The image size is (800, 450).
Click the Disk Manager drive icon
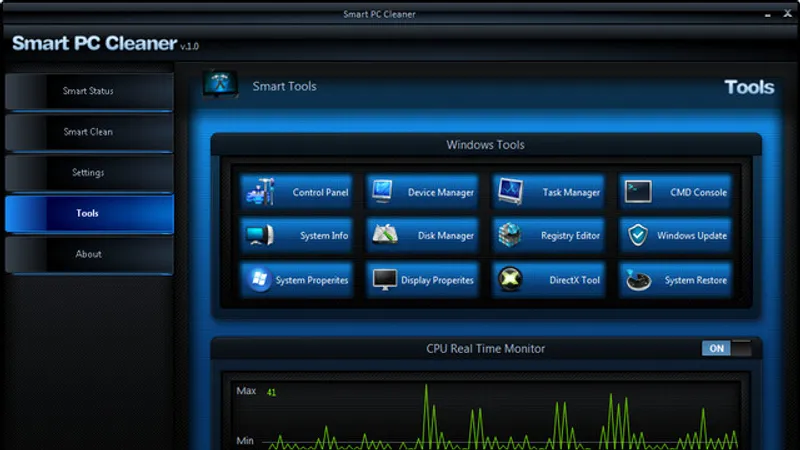385,235
